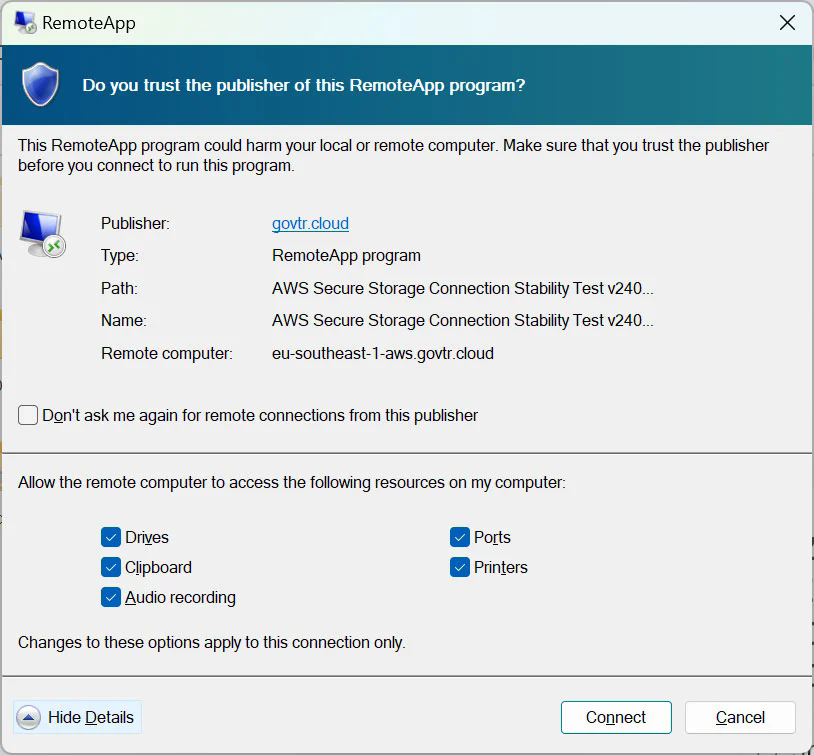Image resolution: width=814 pixels, height=755 pixels.
Task: Uncheck the Ports resource checkbox
Action: pos(459,537)
